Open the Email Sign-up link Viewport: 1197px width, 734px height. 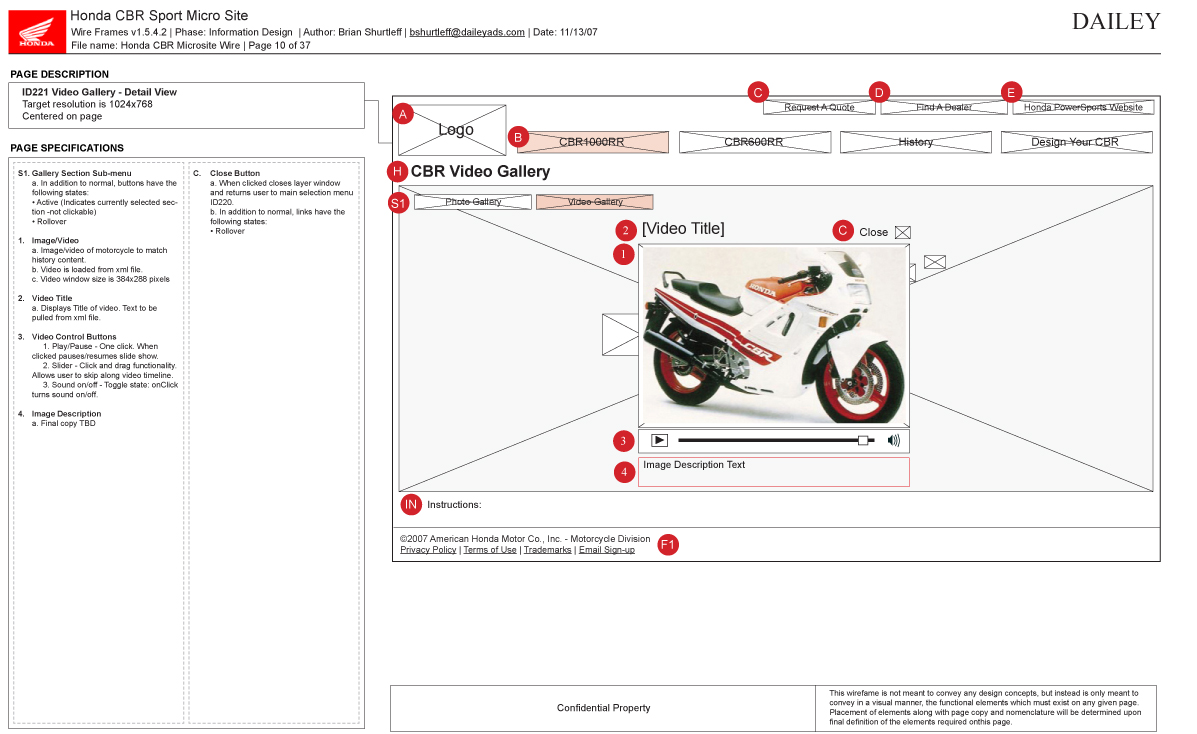[x=606, y=550]
